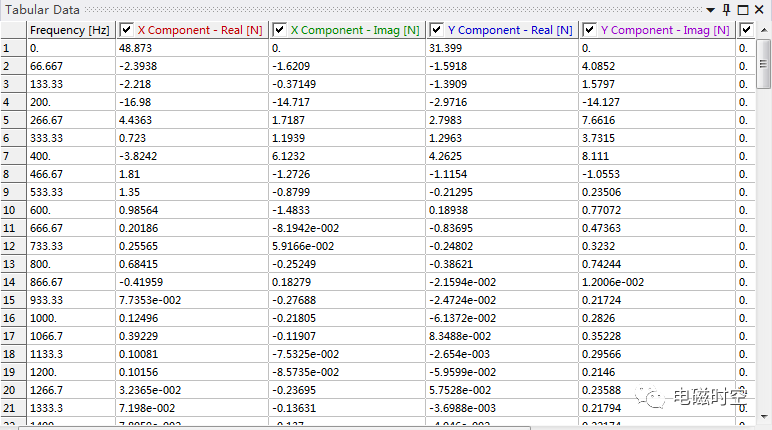Click cell with value 6.1232
The image size is (772, 430).
347,156
